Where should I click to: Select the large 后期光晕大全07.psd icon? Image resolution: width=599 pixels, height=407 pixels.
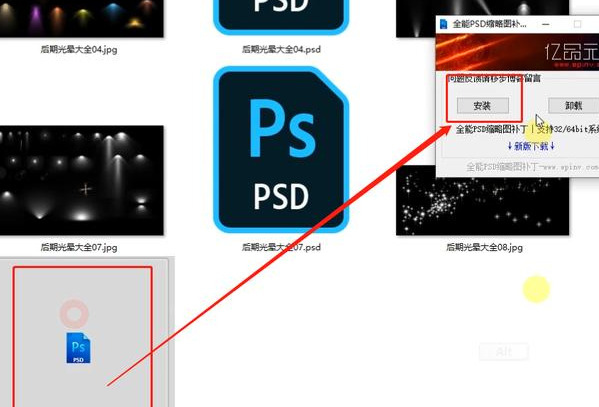click(x=281, y=149)
